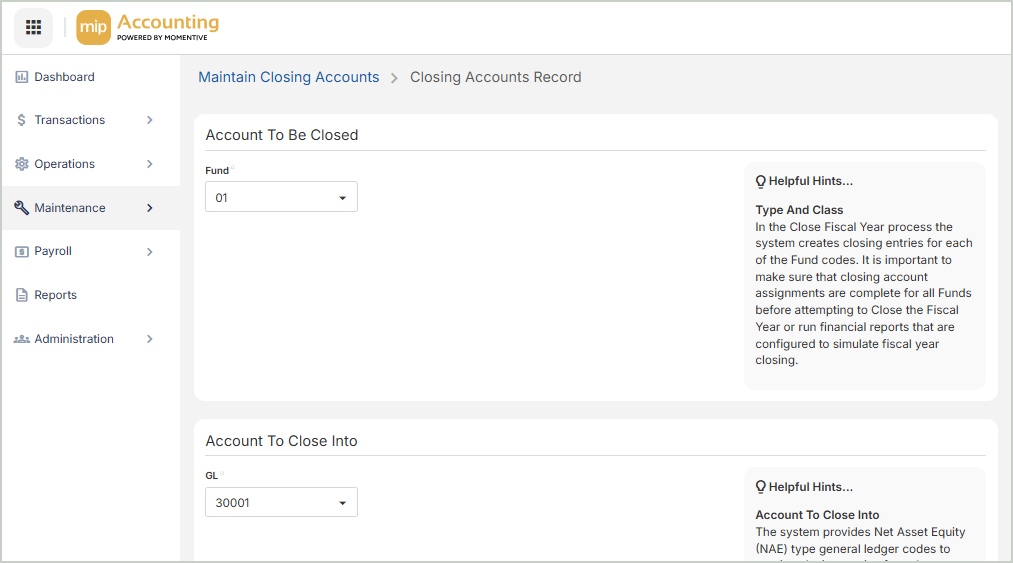
Task: Go to Dashboard in the sidebar
Action: click(64, 77)
